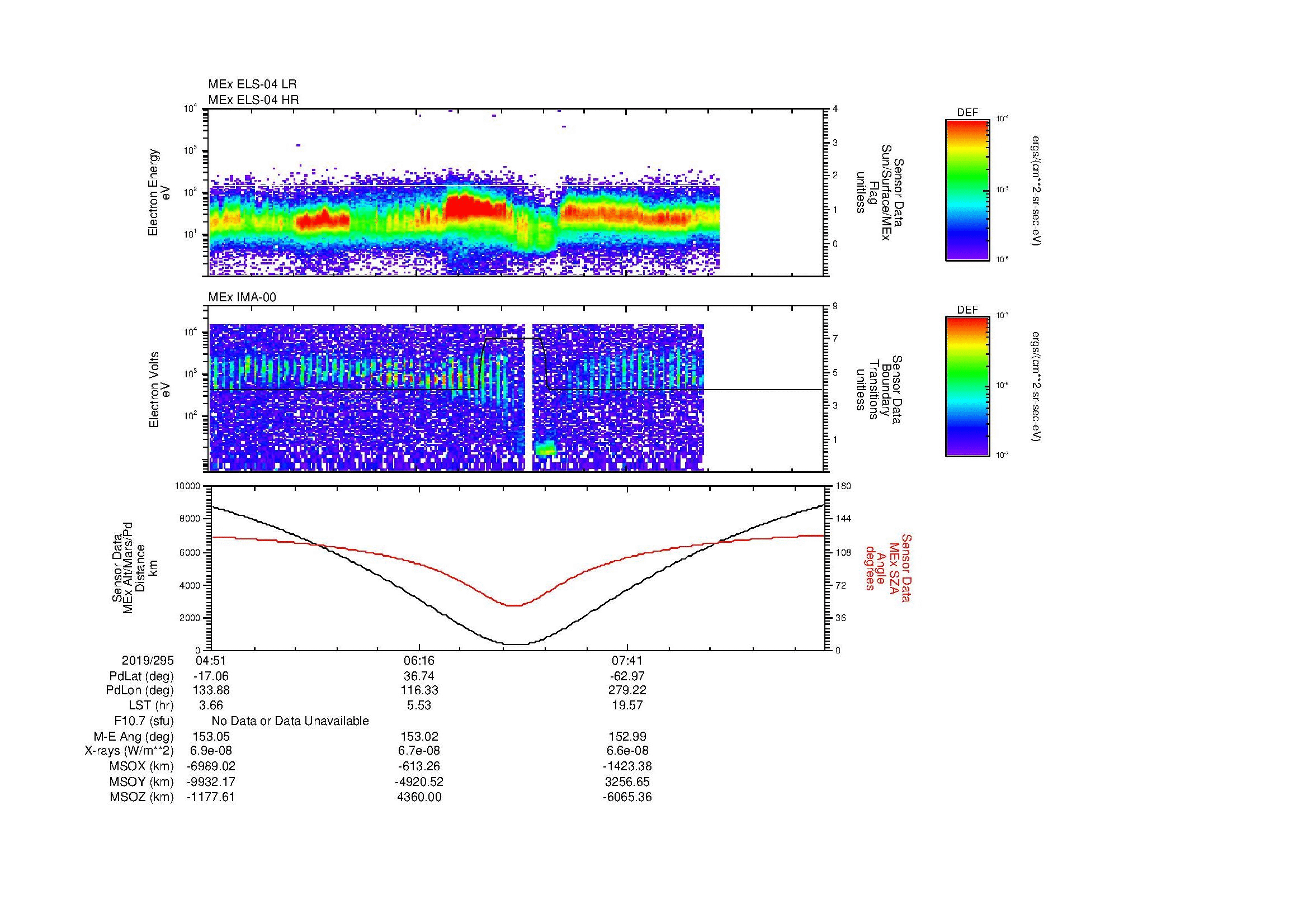Click the boundary transitions tick '7'
Screen dimensions: 1308x924
[x=835, y=339]
